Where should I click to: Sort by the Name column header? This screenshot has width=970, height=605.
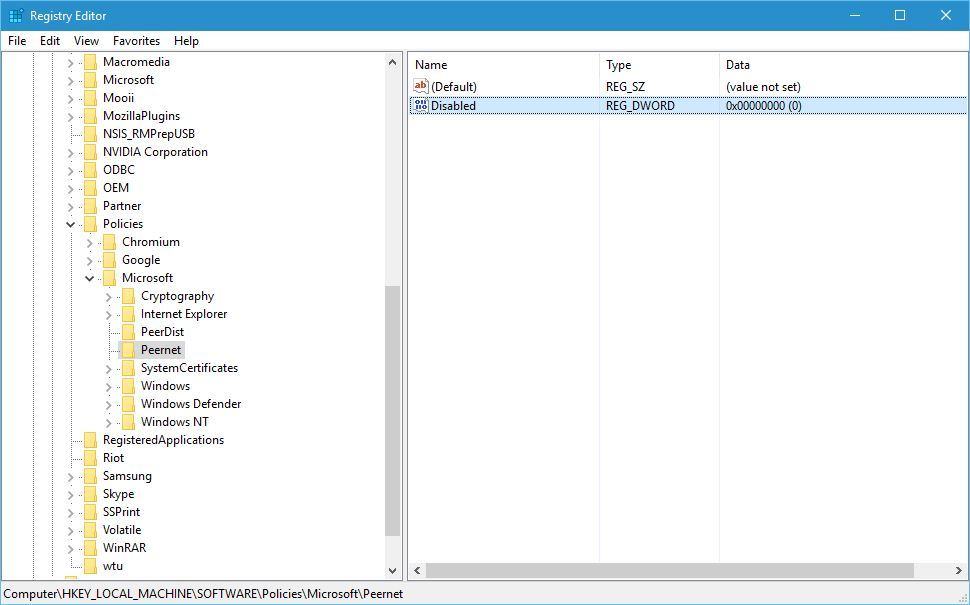point(504,64)
